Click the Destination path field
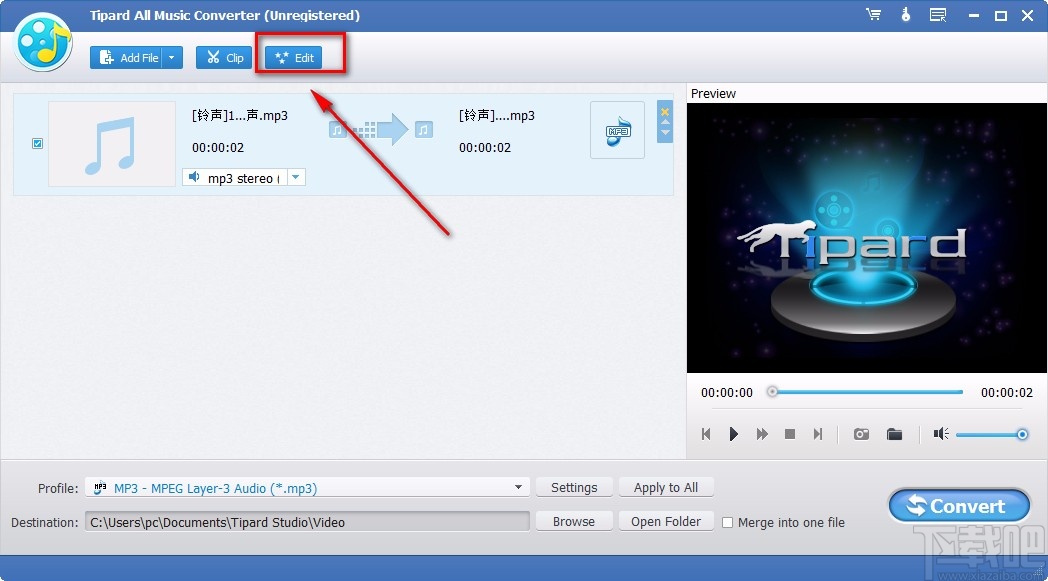This screenshot has height=581, width=1048. point(307,521)
